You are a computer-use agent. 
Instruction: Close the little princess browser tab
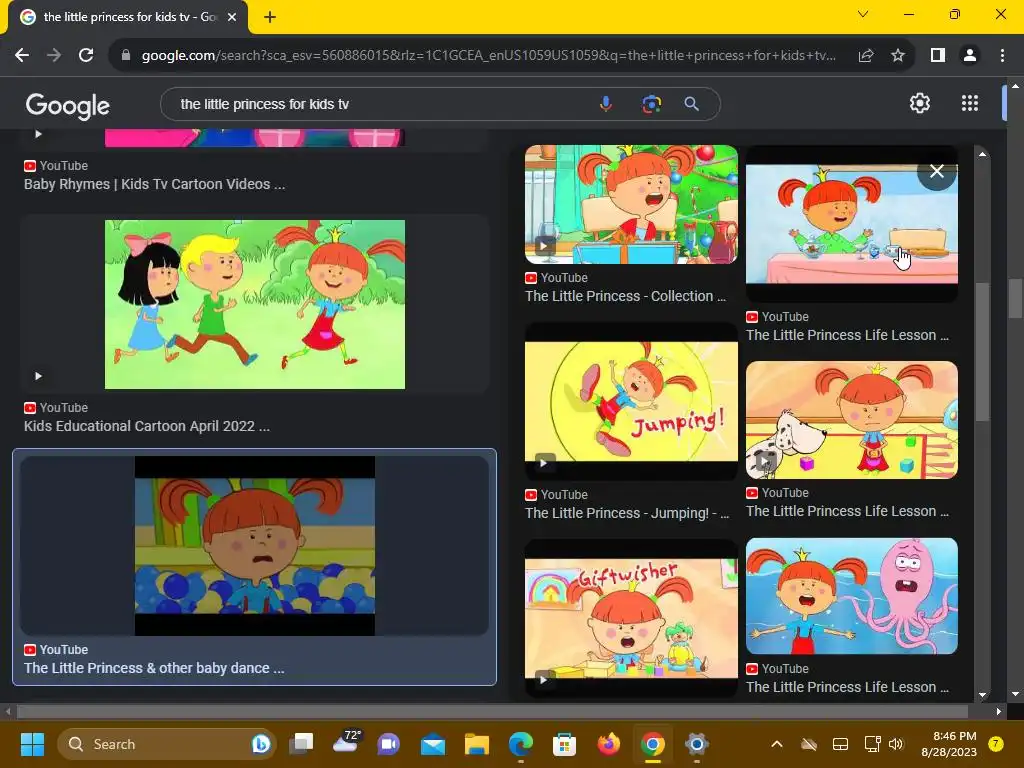[232, 17]
